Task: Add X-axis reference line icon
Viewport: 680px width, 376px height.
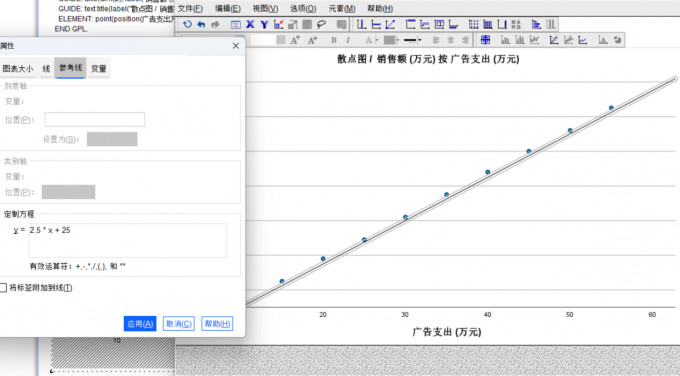Action: (x=361, y=24)
